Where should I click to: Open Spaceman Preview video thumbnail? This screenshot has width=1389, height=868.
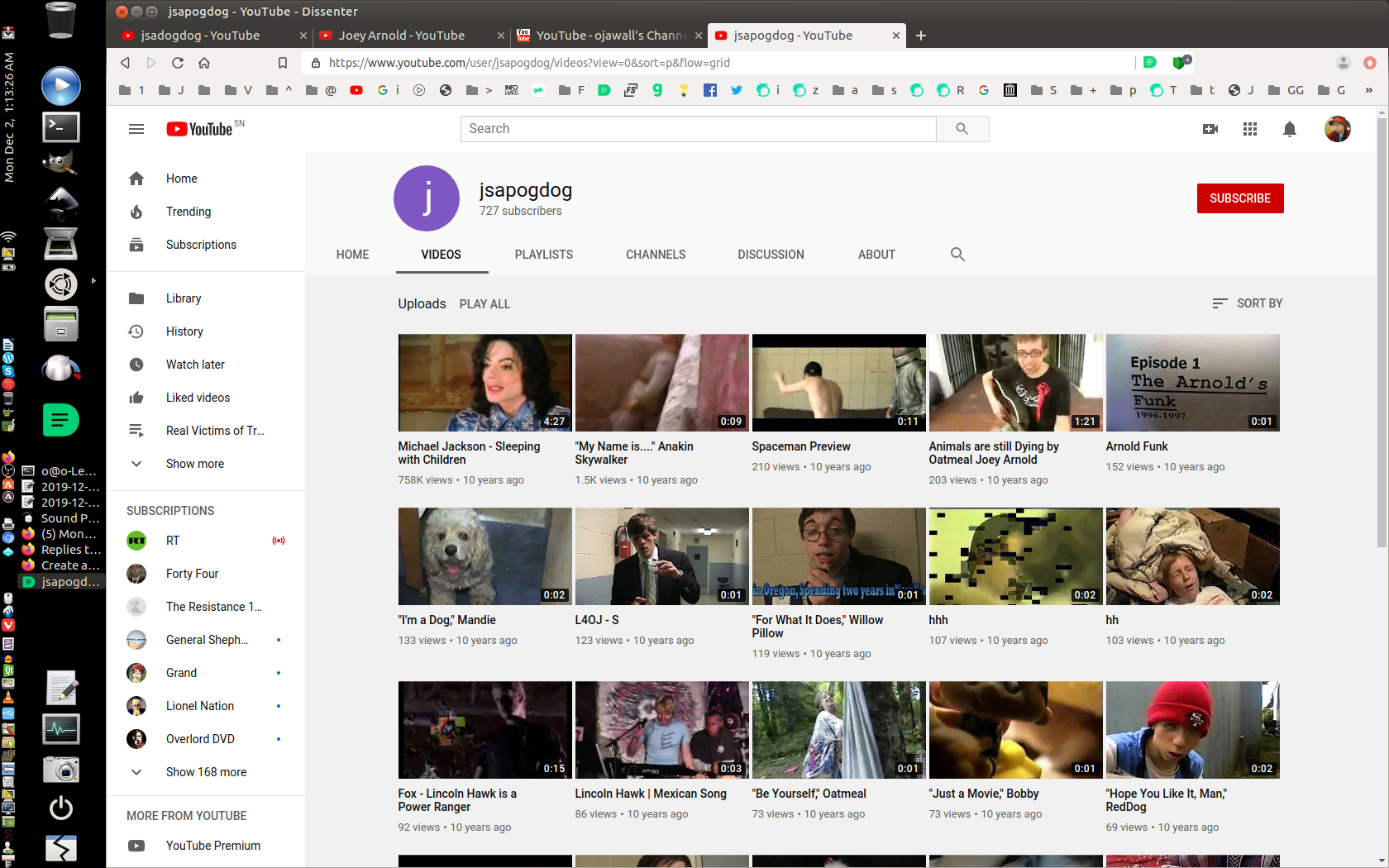(839, 383)
